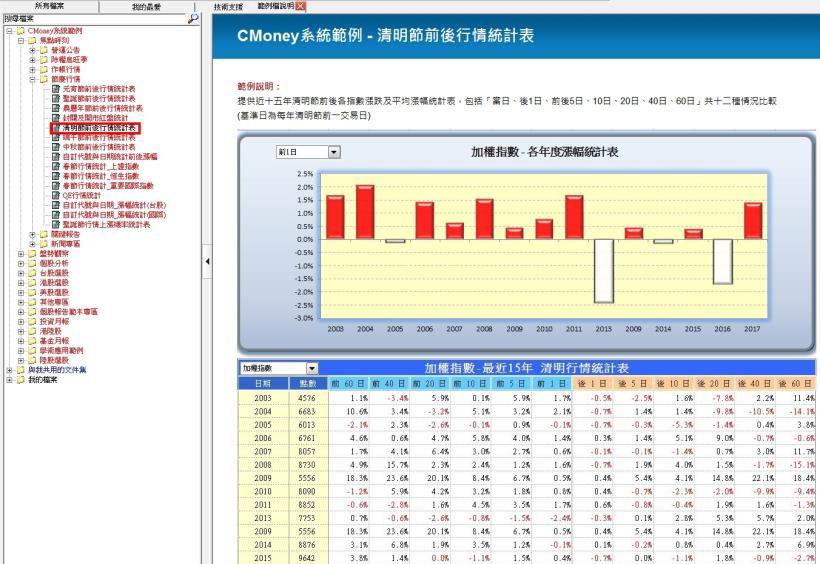Image resolution: width=820 pixels, height=564 pixels.
Task: Click the document icon beside 春節行情統計_上證指數
Action: pyautogui.click(x=56, y=166)
